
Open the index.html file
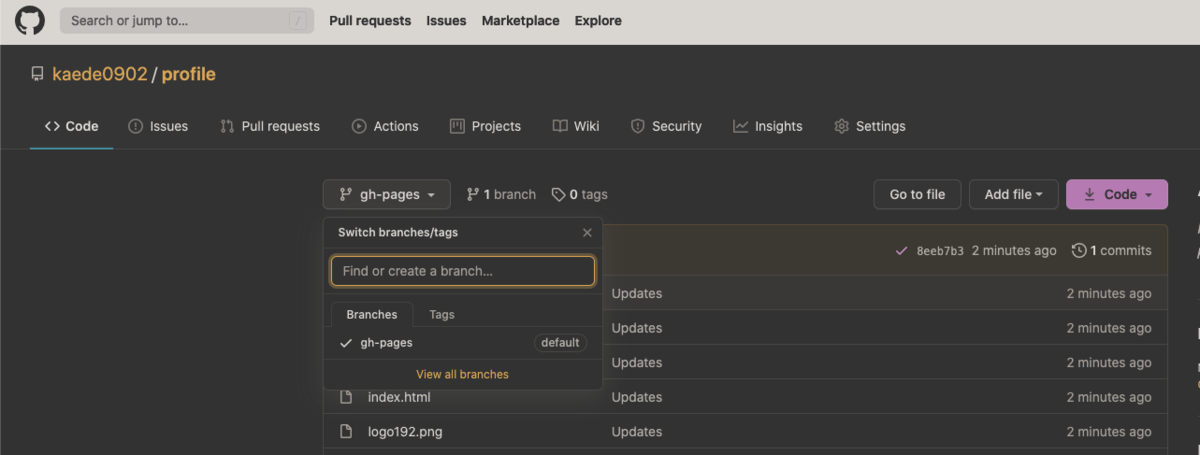(399, 397)
